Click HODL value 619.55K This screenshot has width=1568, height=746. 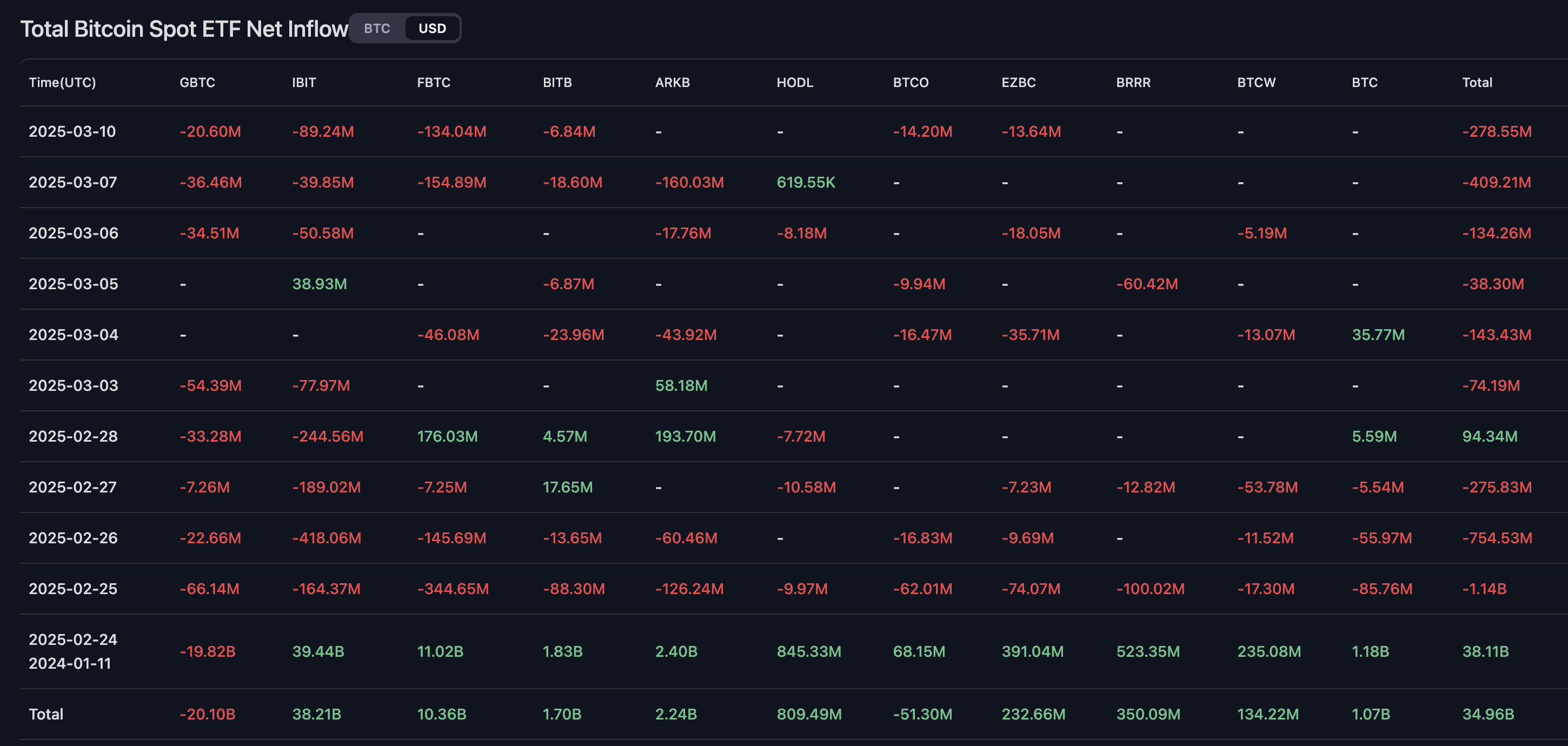click(x=806, y=182)
